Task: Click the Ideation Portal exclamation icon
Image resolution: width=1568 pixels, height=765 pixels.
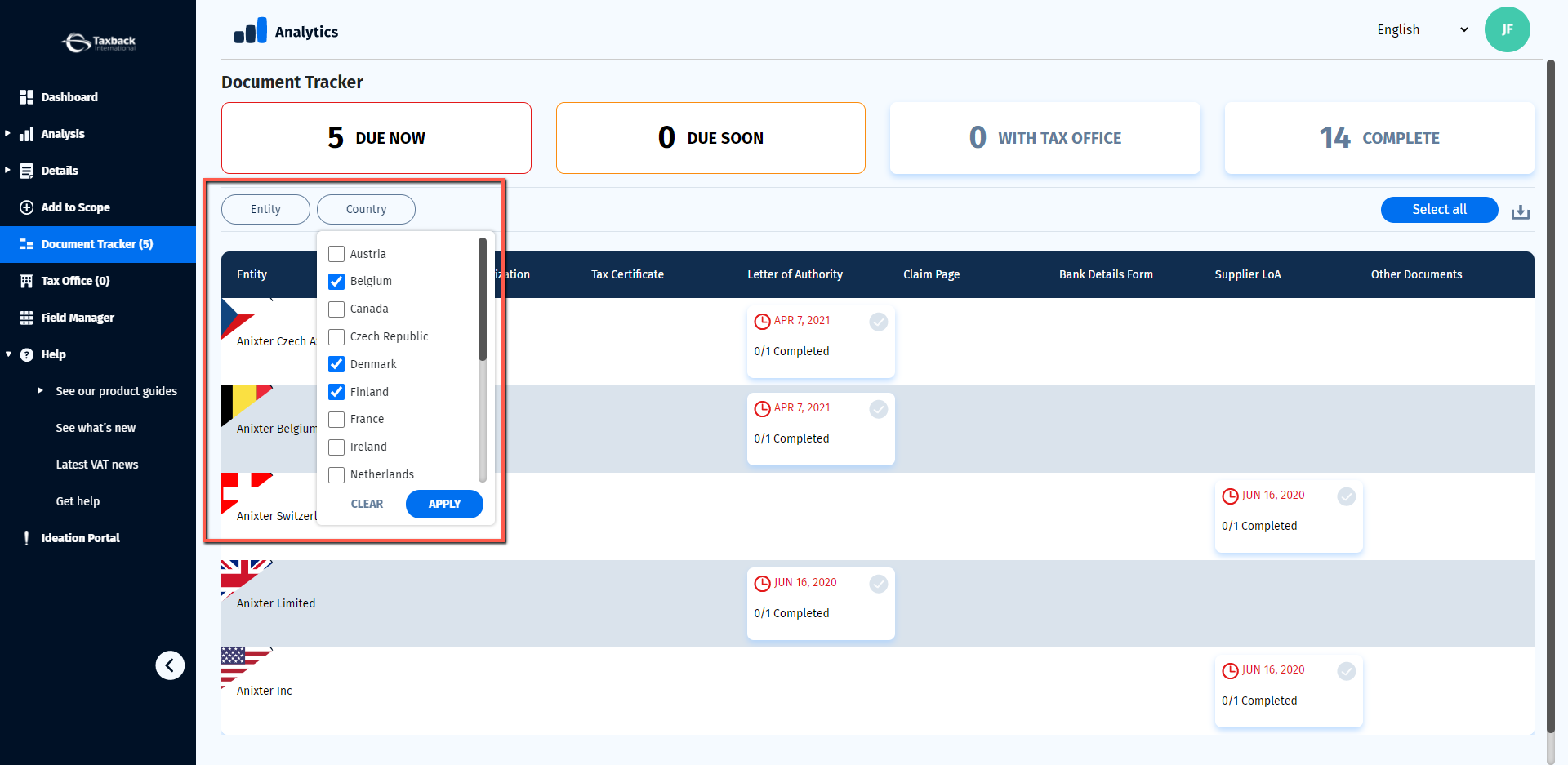Action: (x=27, y=538)
